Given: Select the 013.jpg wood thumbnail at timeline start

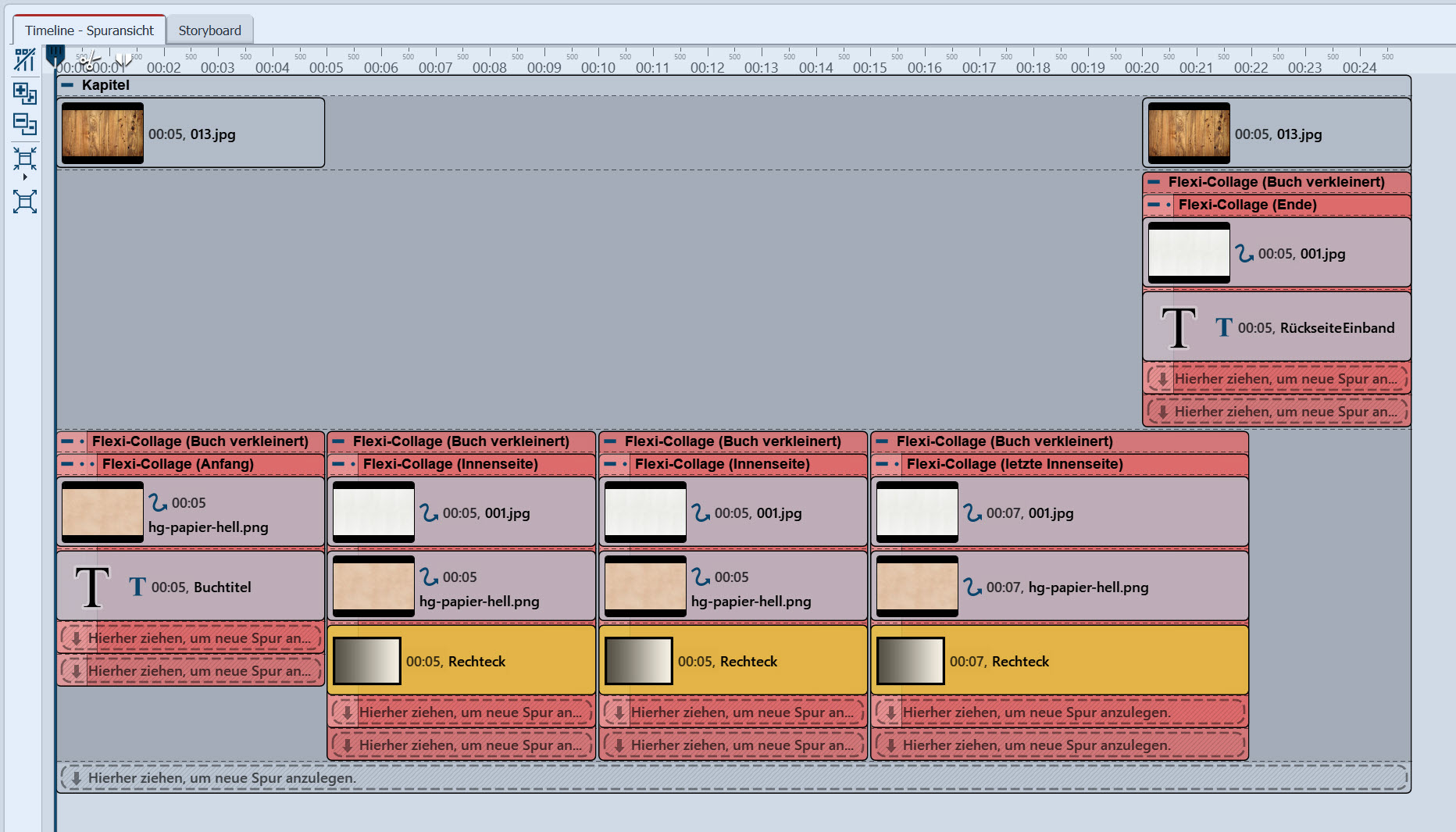Looking at the screenshot, I should click(102, 133).
